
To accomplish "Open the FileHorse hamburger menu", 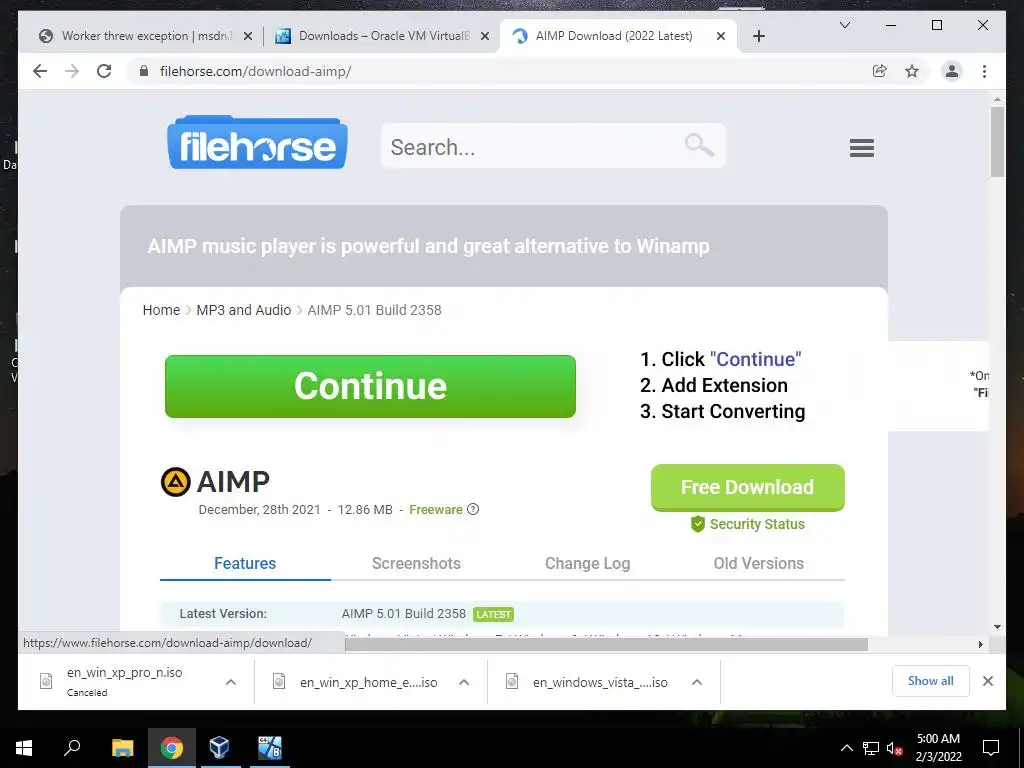I will 861,148.
